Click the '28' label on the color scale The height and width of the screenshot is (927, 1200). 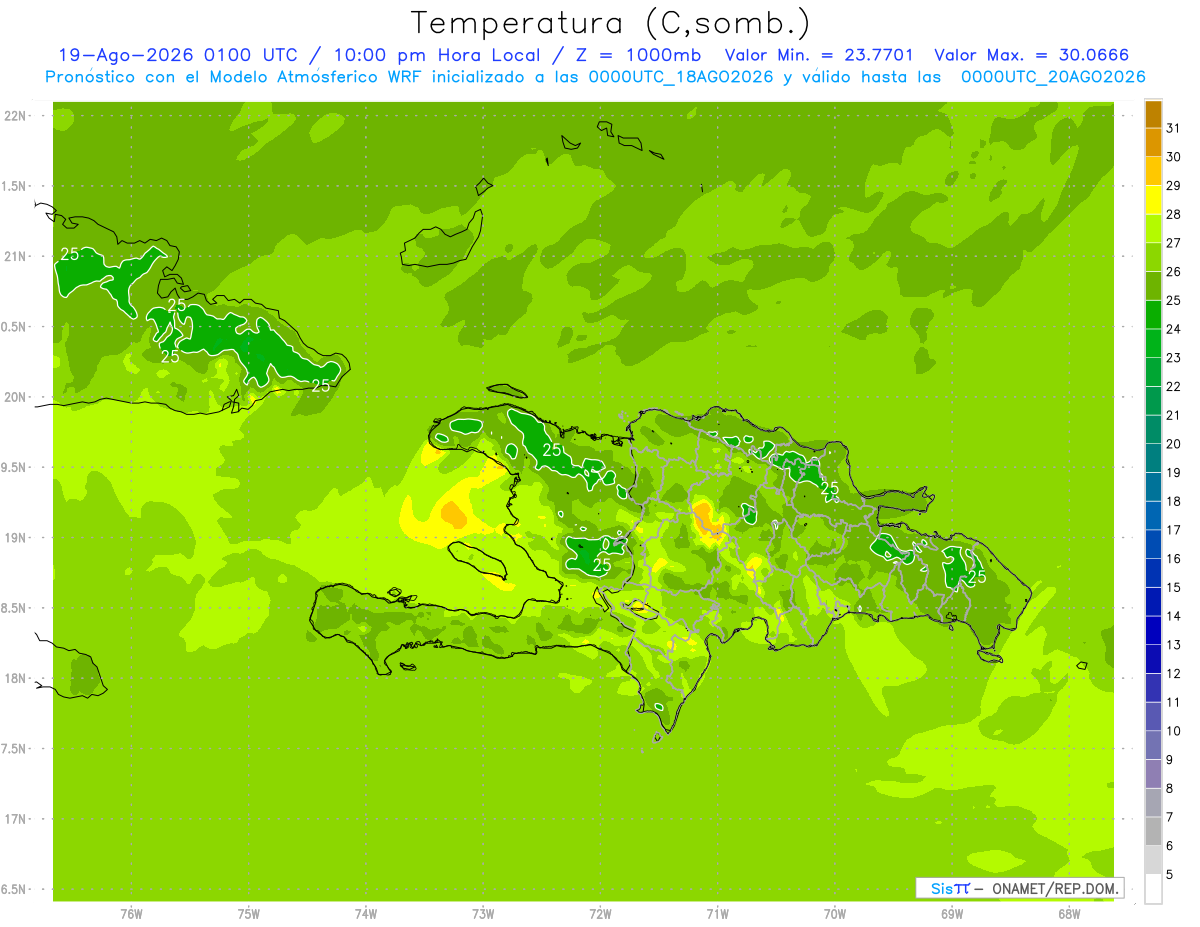click(x=1173, y=214)
